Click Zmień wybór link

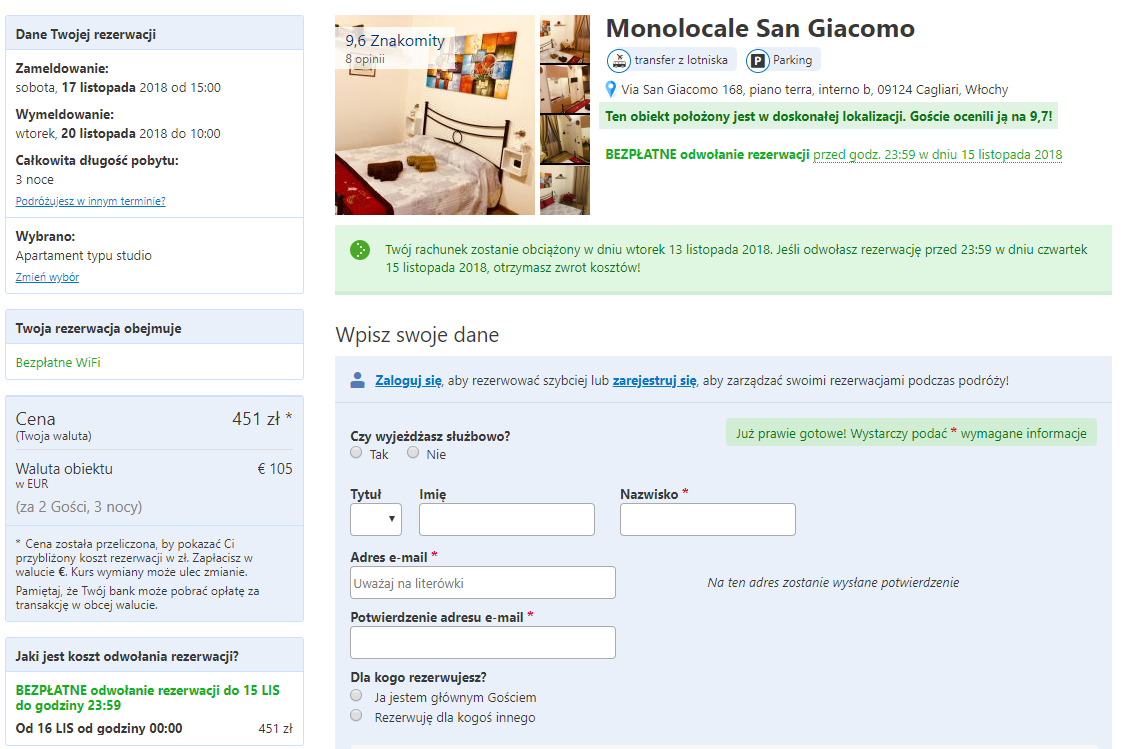click(47, 277)
